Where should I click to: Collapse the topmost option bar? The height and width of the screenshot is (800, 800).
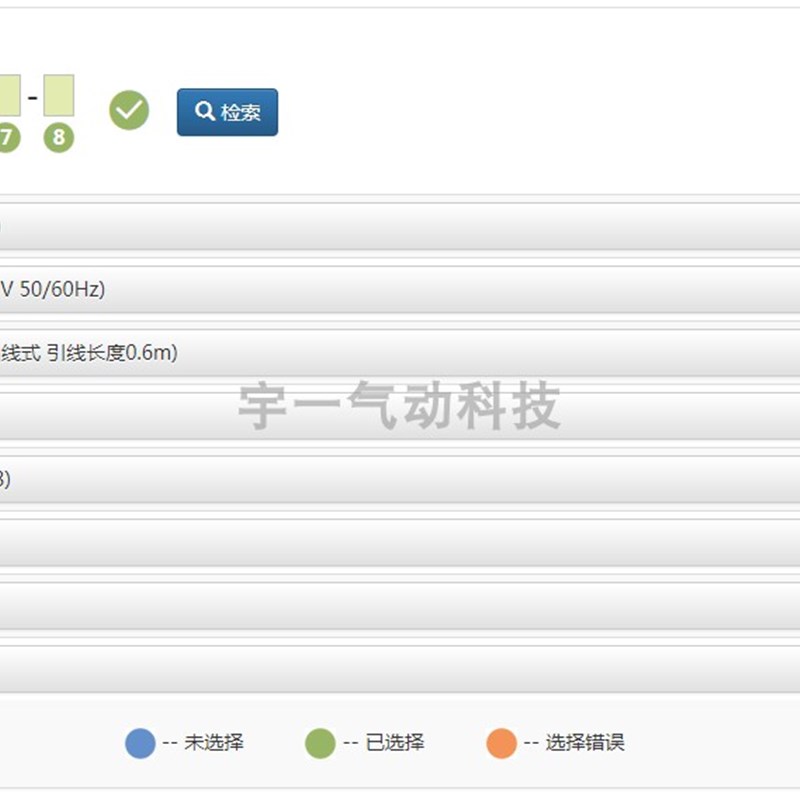(x=400, y=225)
